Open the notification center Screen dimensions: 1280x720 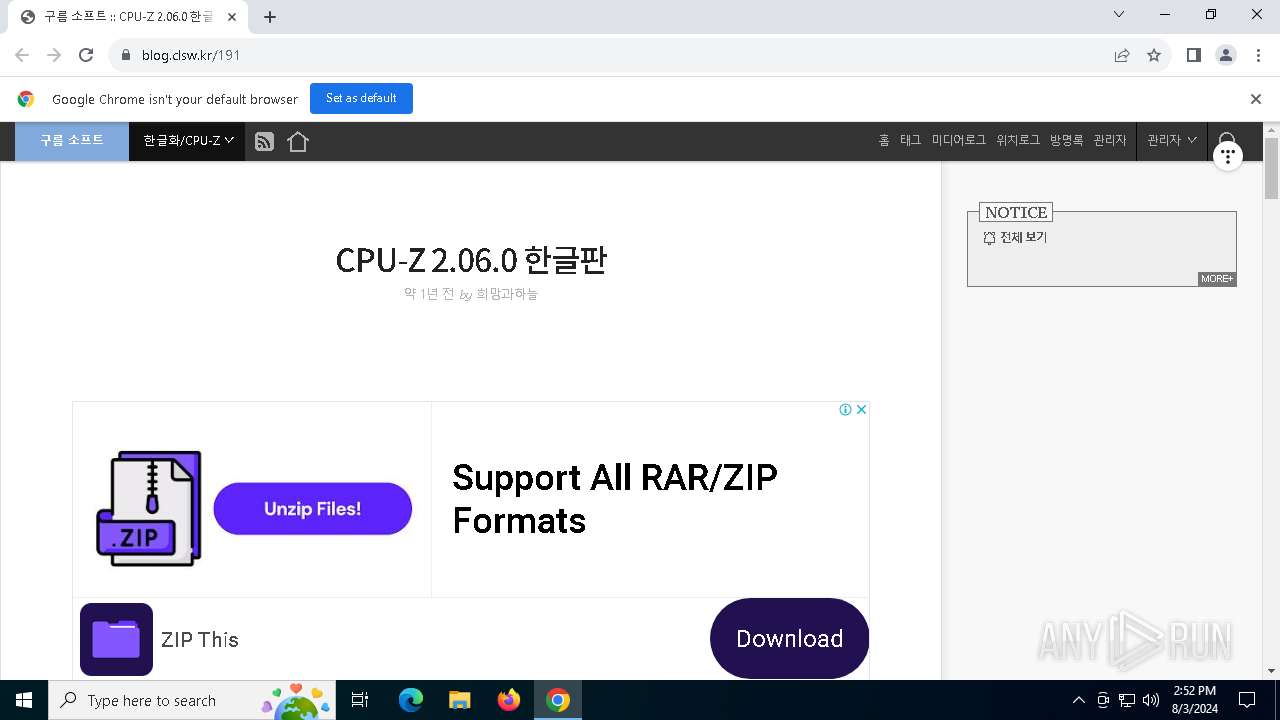pyautogui.click(x=1247, y=700)
